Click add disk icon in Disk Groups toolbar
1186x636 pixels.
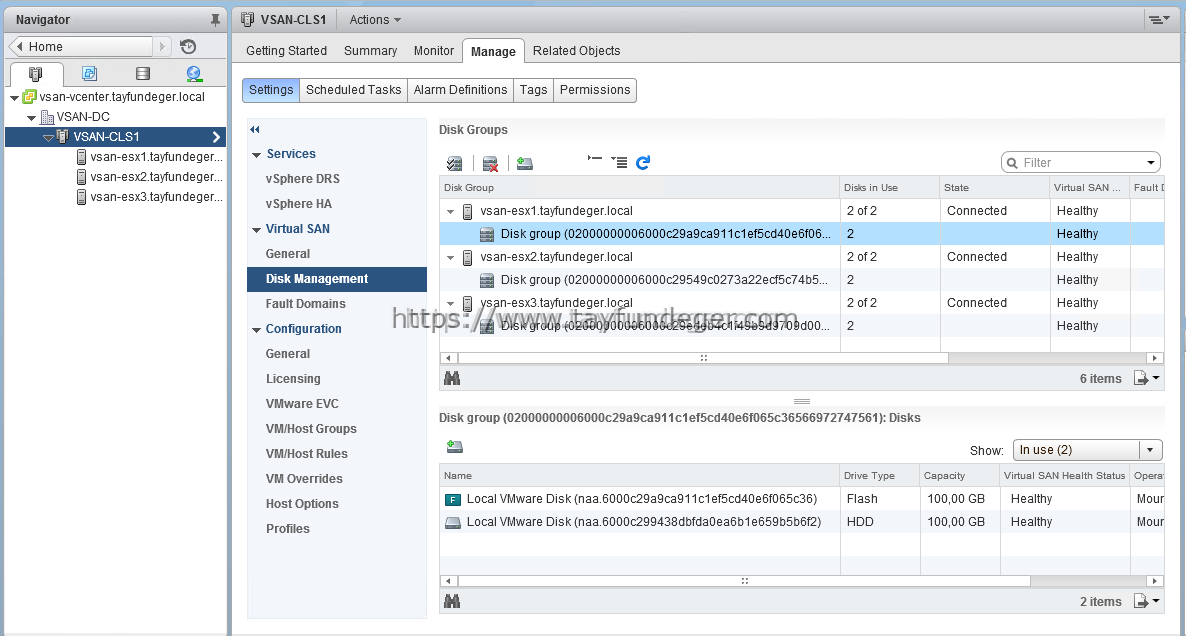525,163
